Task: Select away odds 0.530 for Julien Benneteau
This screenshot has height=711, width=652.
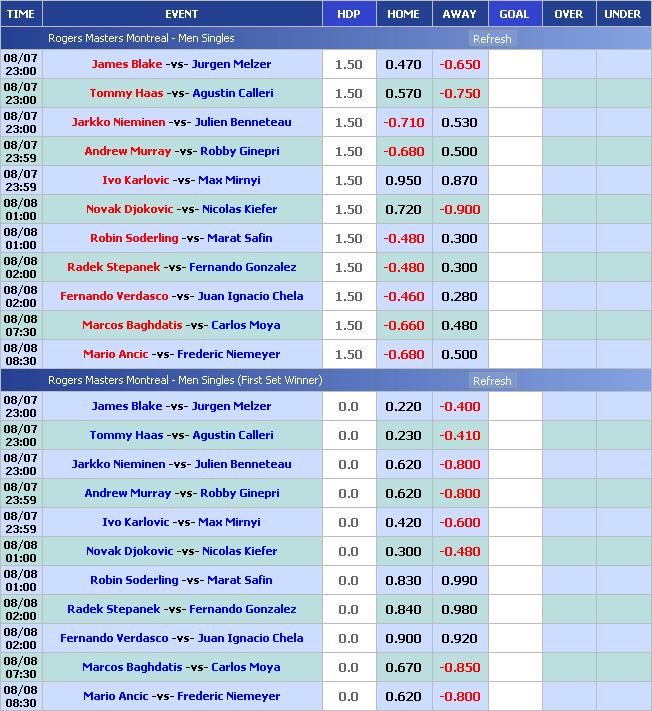Action: 459,123
